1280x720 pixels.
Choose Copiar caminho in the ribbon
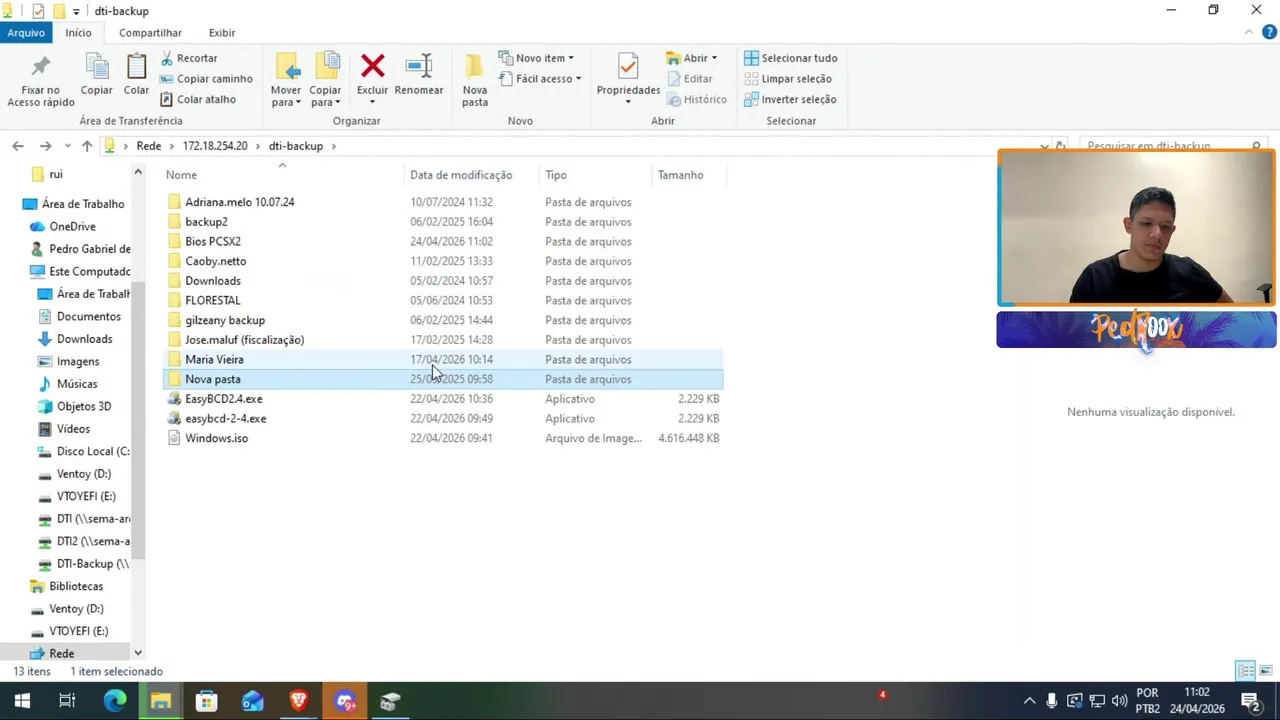(206, 79)
